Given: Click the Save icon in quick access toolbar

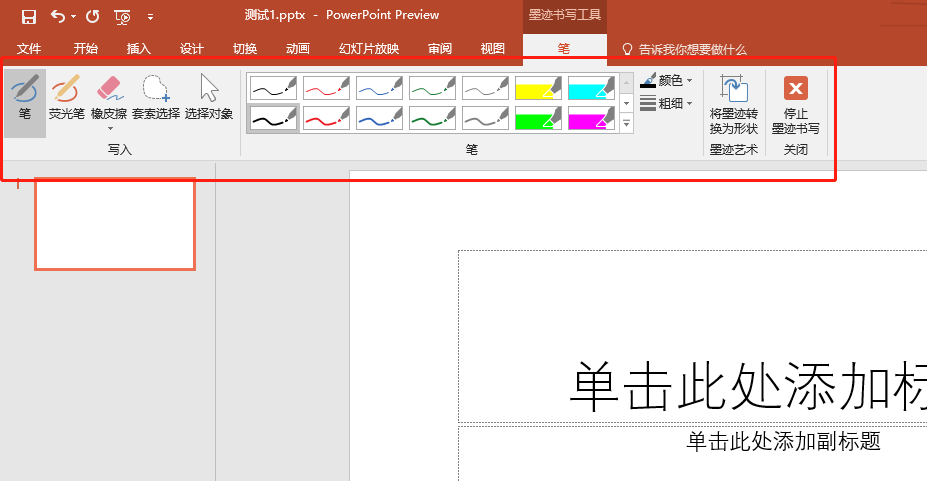Looking at the screenshot, I should click(28, 17).
